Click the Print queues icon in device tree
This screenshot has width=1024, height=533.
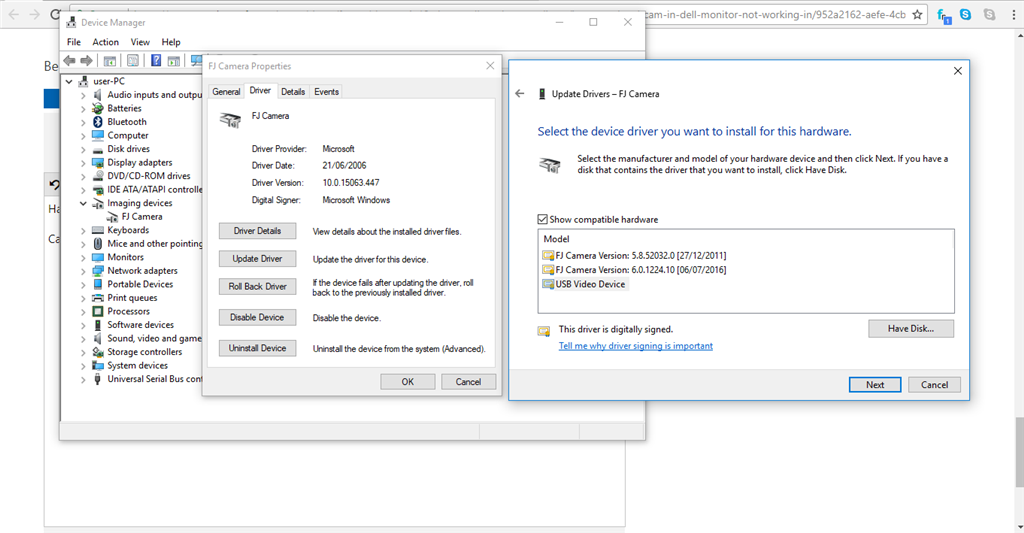98,297
